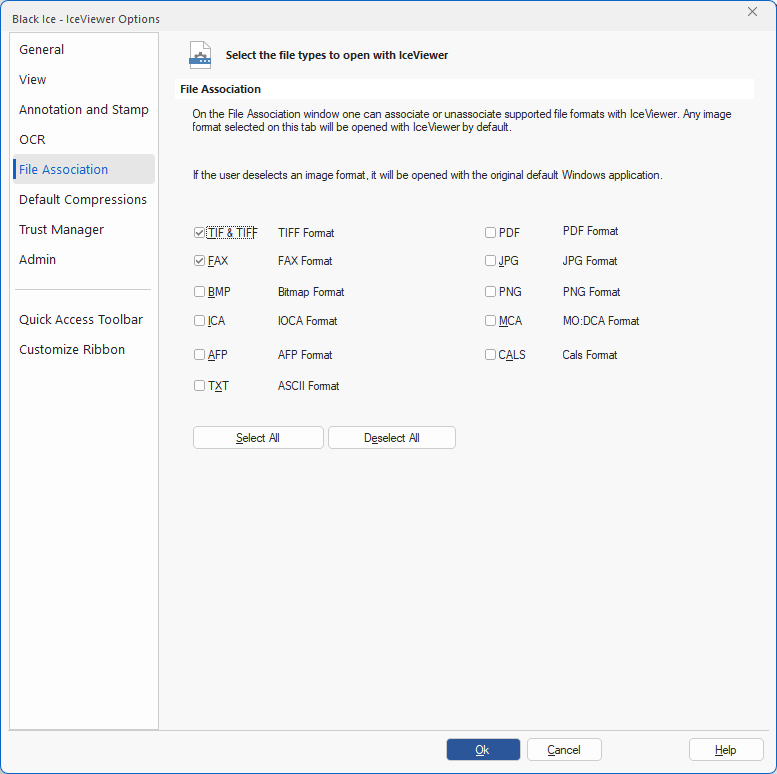
Task: Tick the CALS checkbox
Action: [490, 355]
